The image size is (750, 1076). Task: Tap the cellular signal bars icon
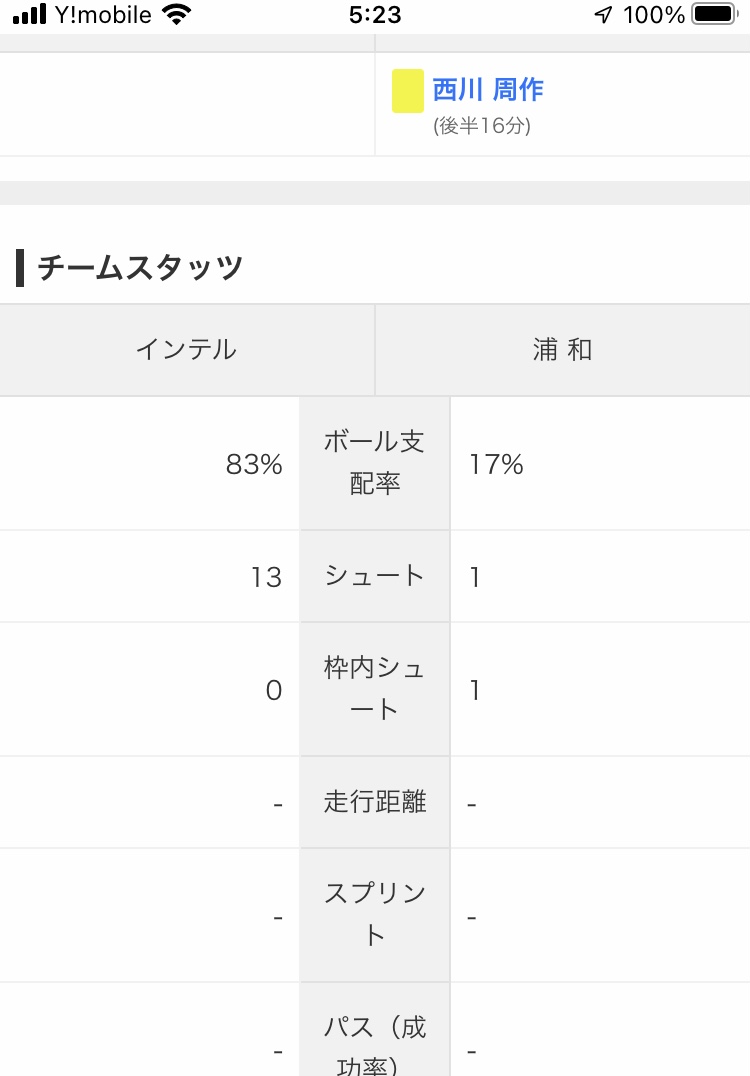coord(30,14)
